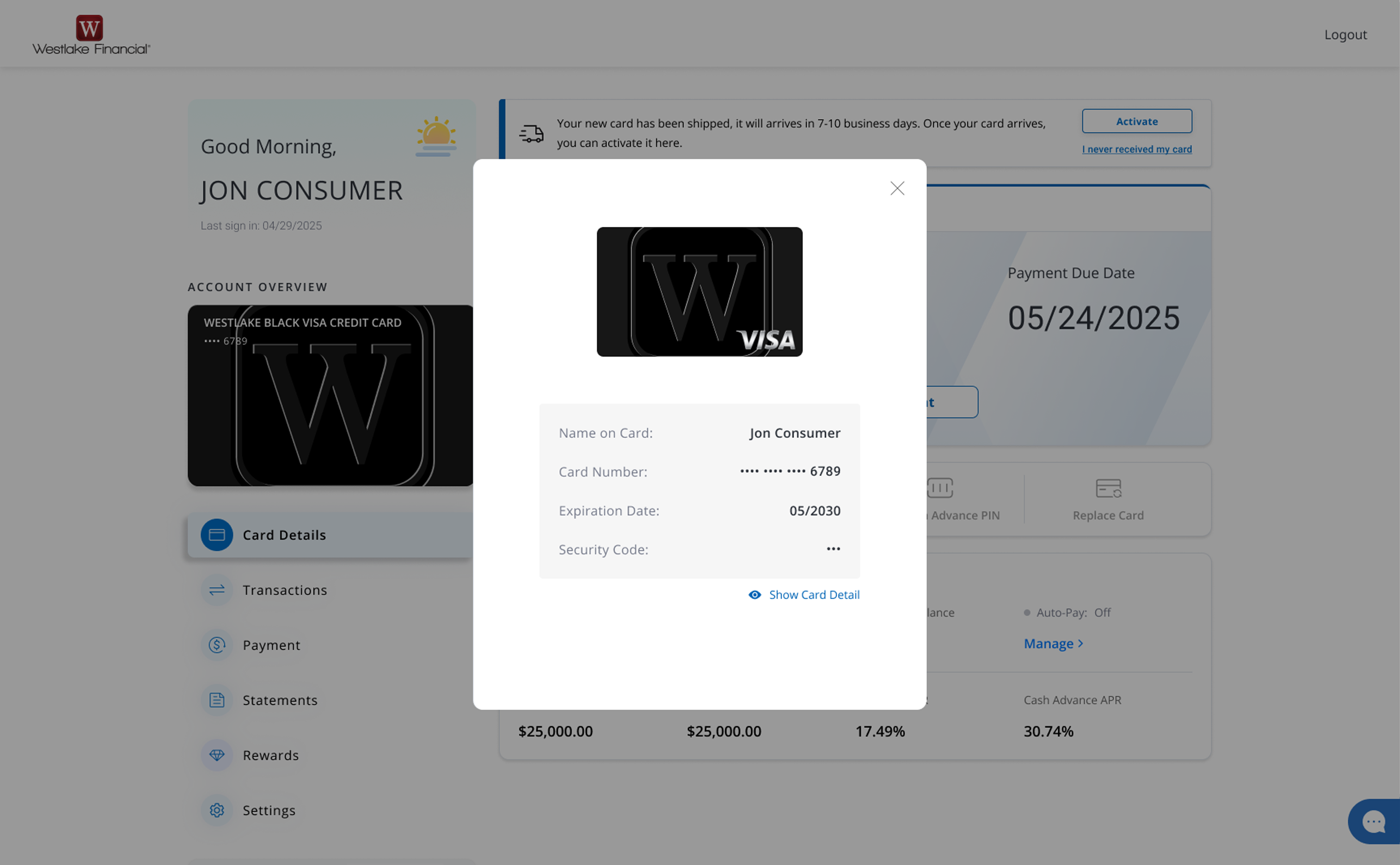The width and height of the screenshot is (1400, 865).
Task: Click the Visa card image in dialog
Action: click(x=699, y=292)
